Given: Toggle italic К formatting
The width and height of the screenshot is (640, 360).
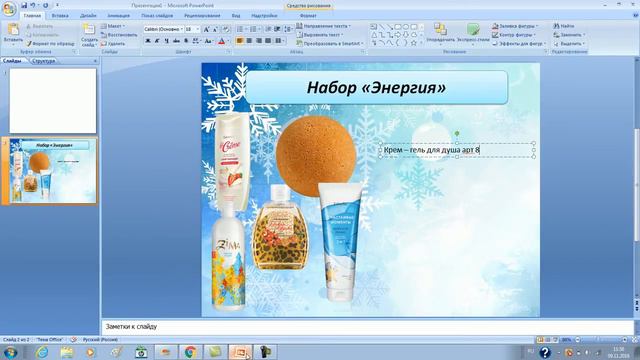Looking at the screenshot, I should coord(157,41).
